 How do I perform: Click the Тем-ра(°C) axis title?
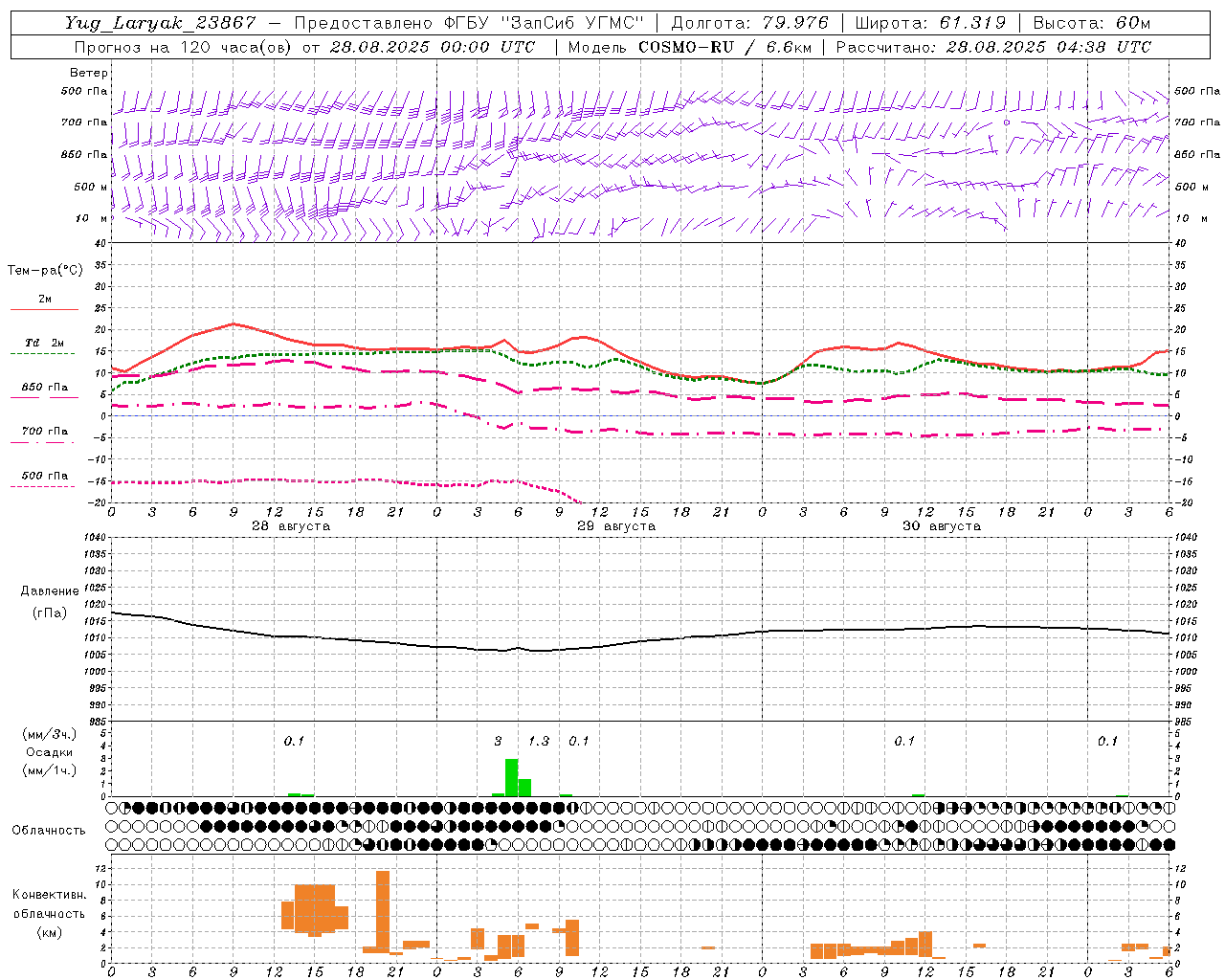point(45,271)
